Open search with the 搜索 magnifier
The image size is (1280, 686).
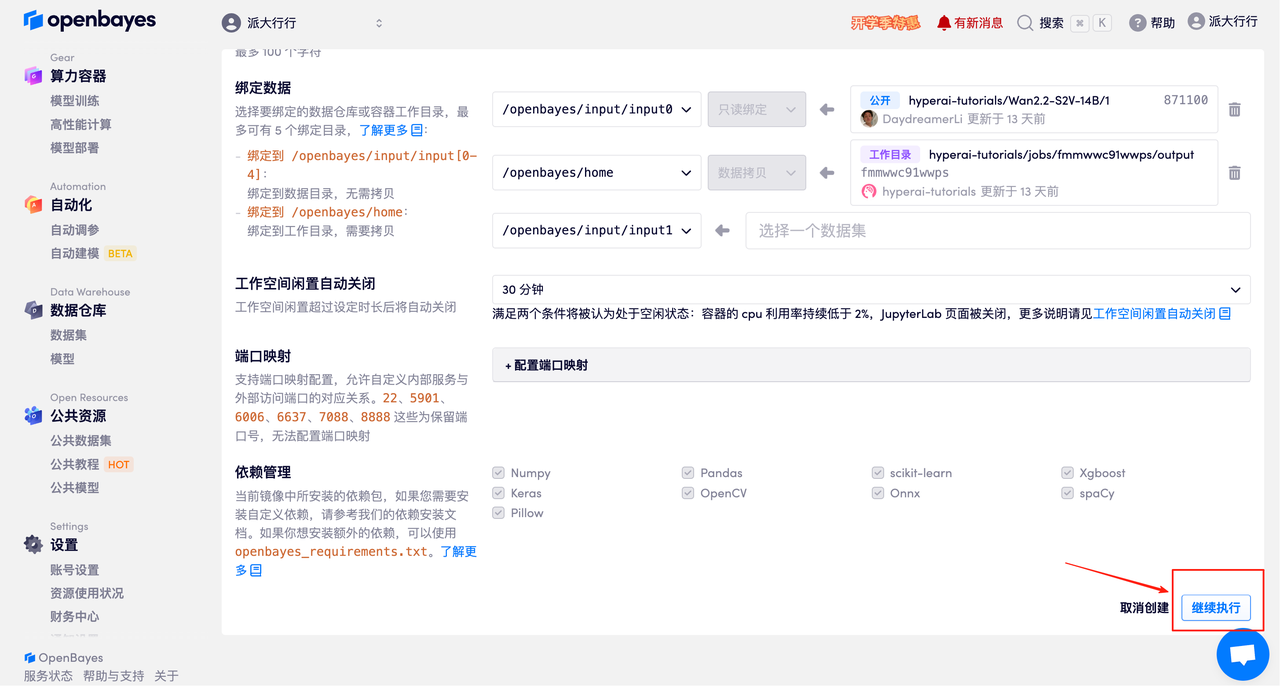pos(1026,21)
